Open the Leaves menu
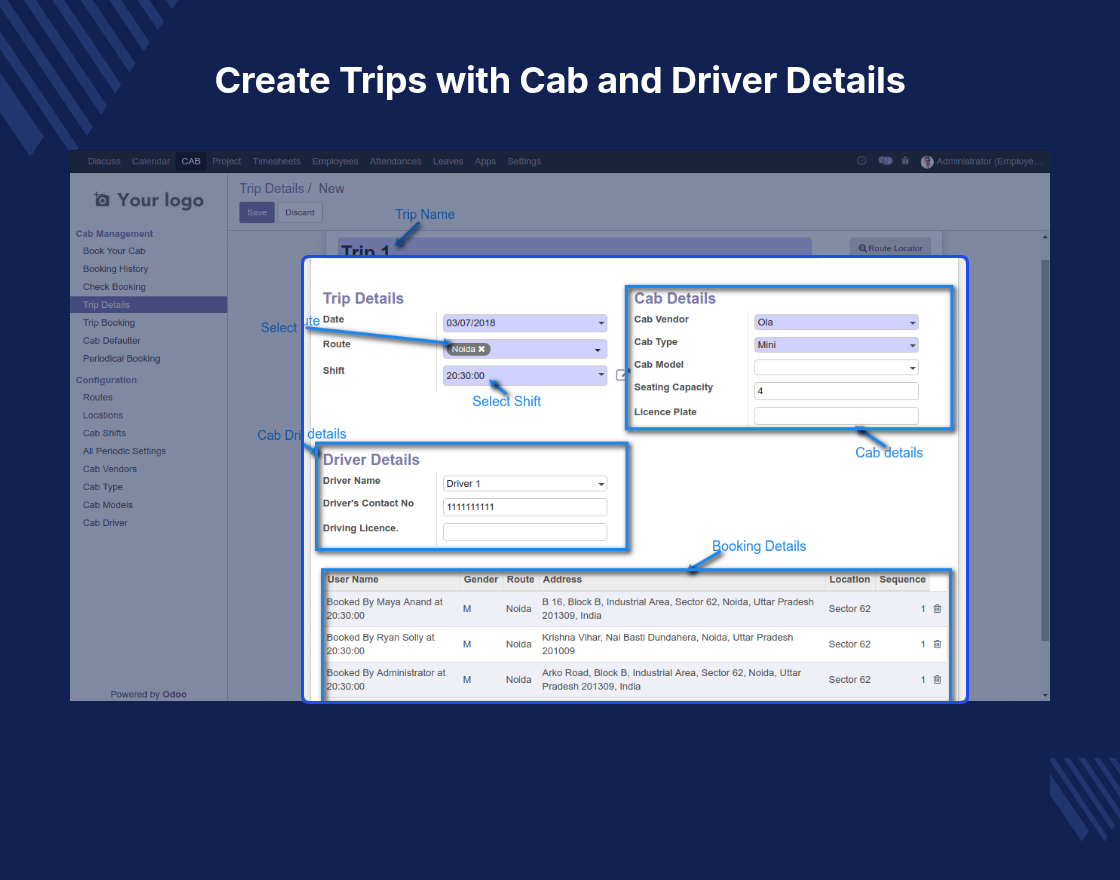The height and width of the screenshot is (880, 1120). (448, 161)
